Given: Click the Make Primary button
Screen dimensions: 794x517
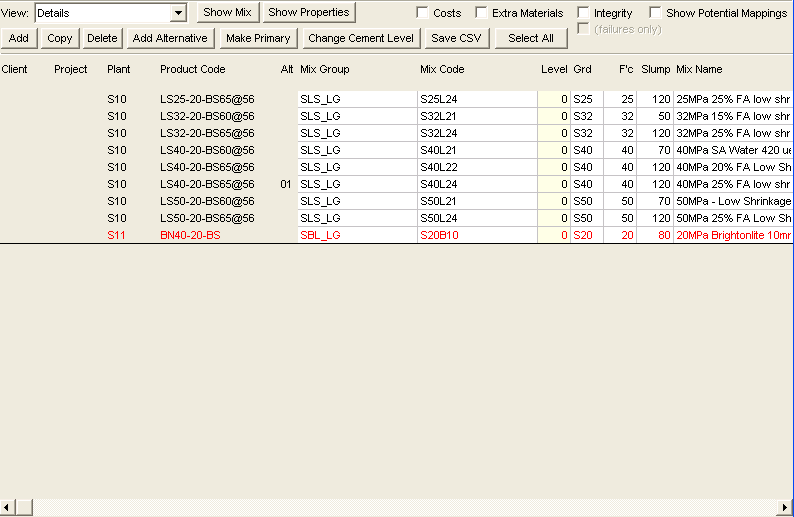Looking at the screenshot, I should coord(258,38).
